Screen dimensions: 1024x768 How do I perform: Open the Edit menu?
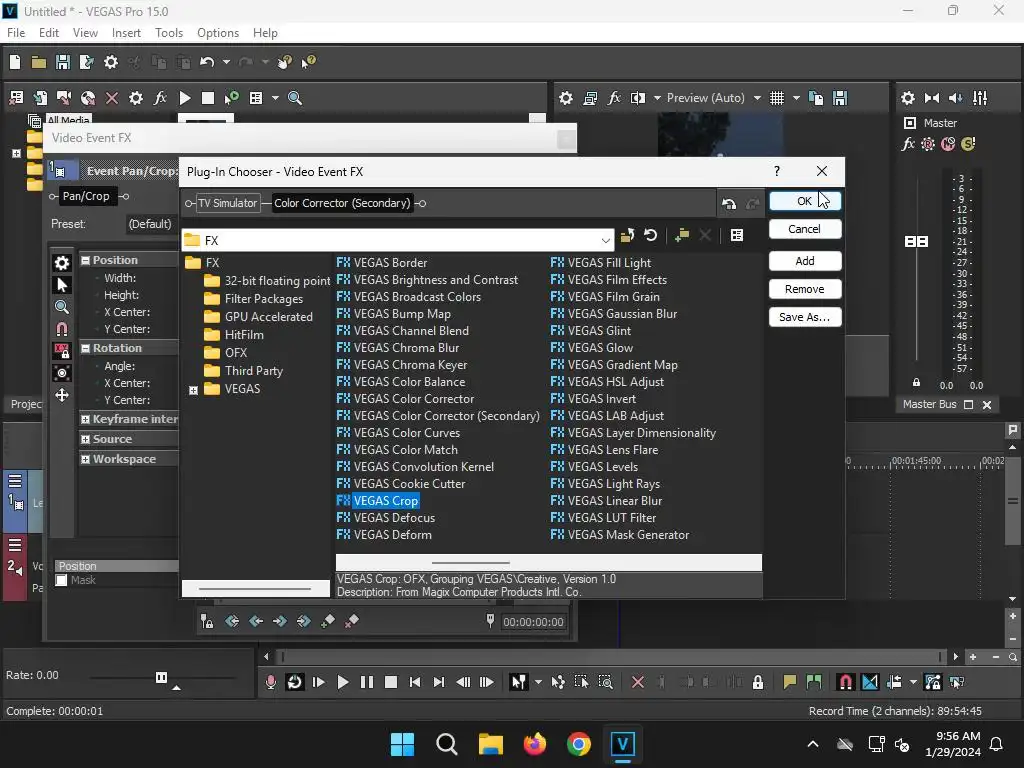tap(48, 33)
